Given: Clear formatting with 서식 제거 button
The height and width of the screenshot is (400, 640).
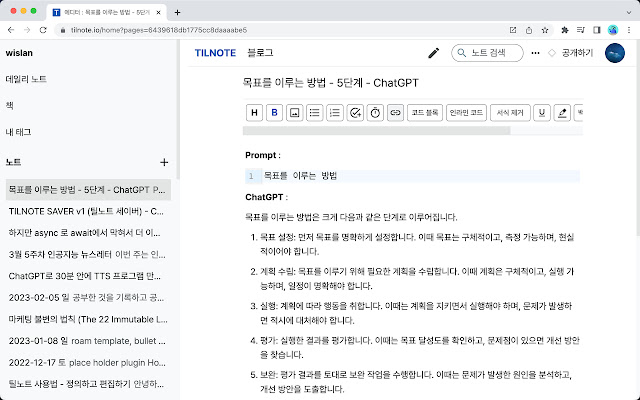Looking at the screenshot, I should (x=510, y=113).
